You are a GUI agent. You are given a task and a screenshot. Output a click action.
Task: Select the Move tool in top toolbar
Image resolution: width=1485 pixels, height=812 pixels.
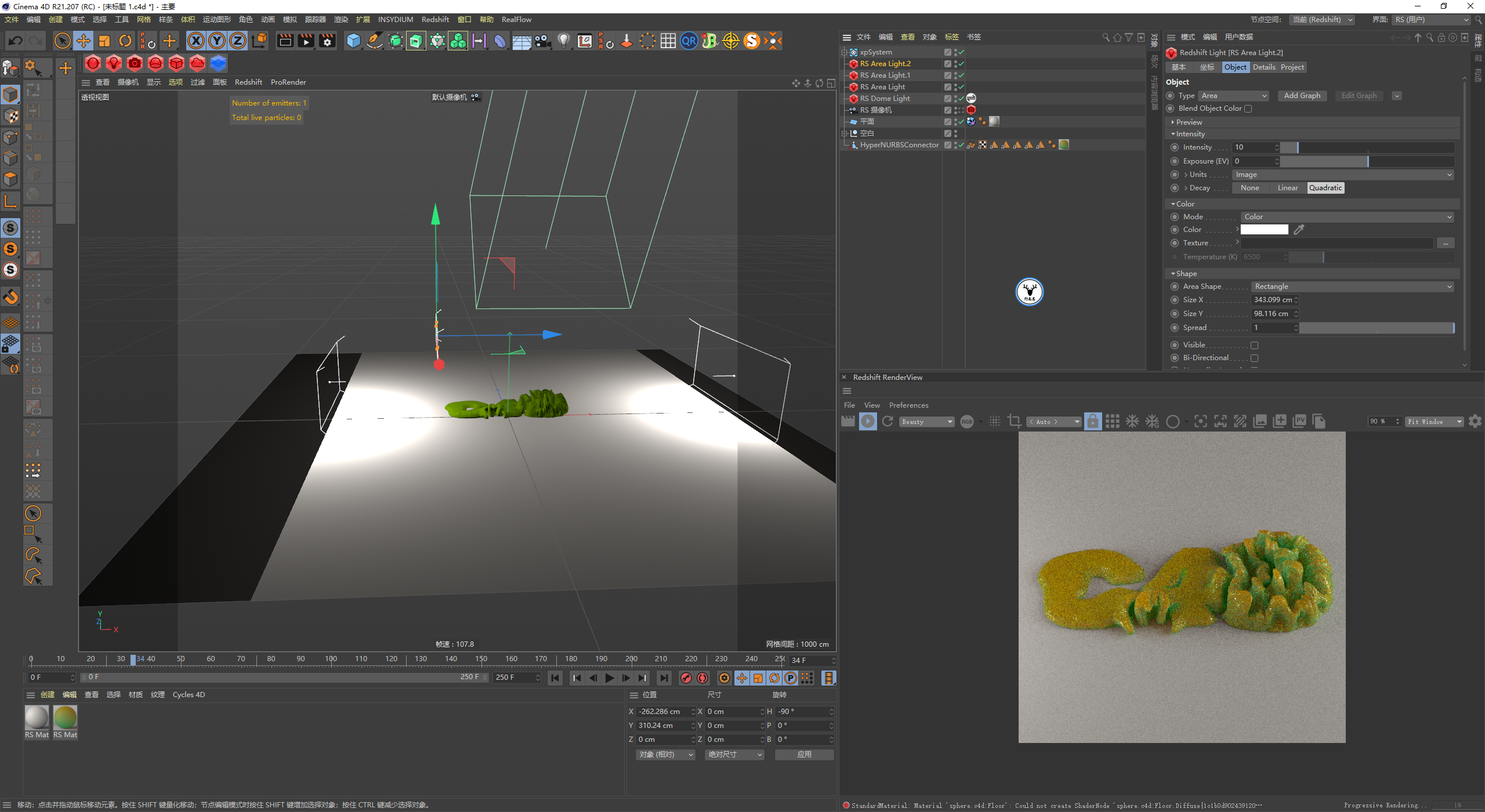84,41
